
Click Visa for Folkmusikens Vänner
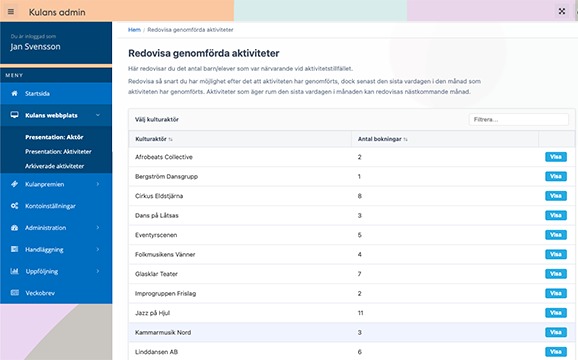click(556, 254)
